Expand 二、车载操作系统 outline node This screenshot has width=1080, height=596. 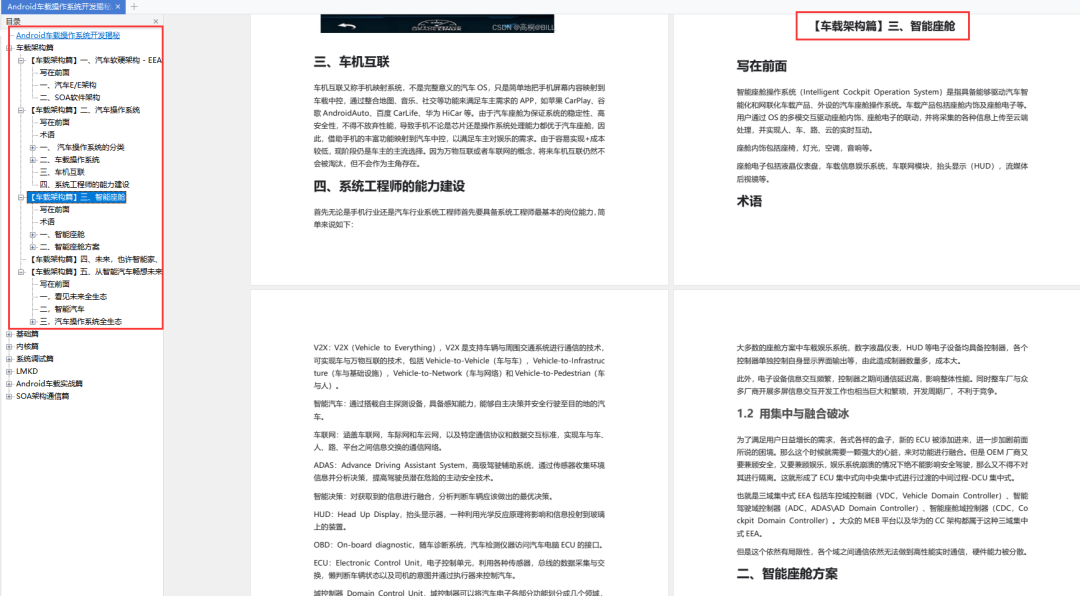point(32,160)
